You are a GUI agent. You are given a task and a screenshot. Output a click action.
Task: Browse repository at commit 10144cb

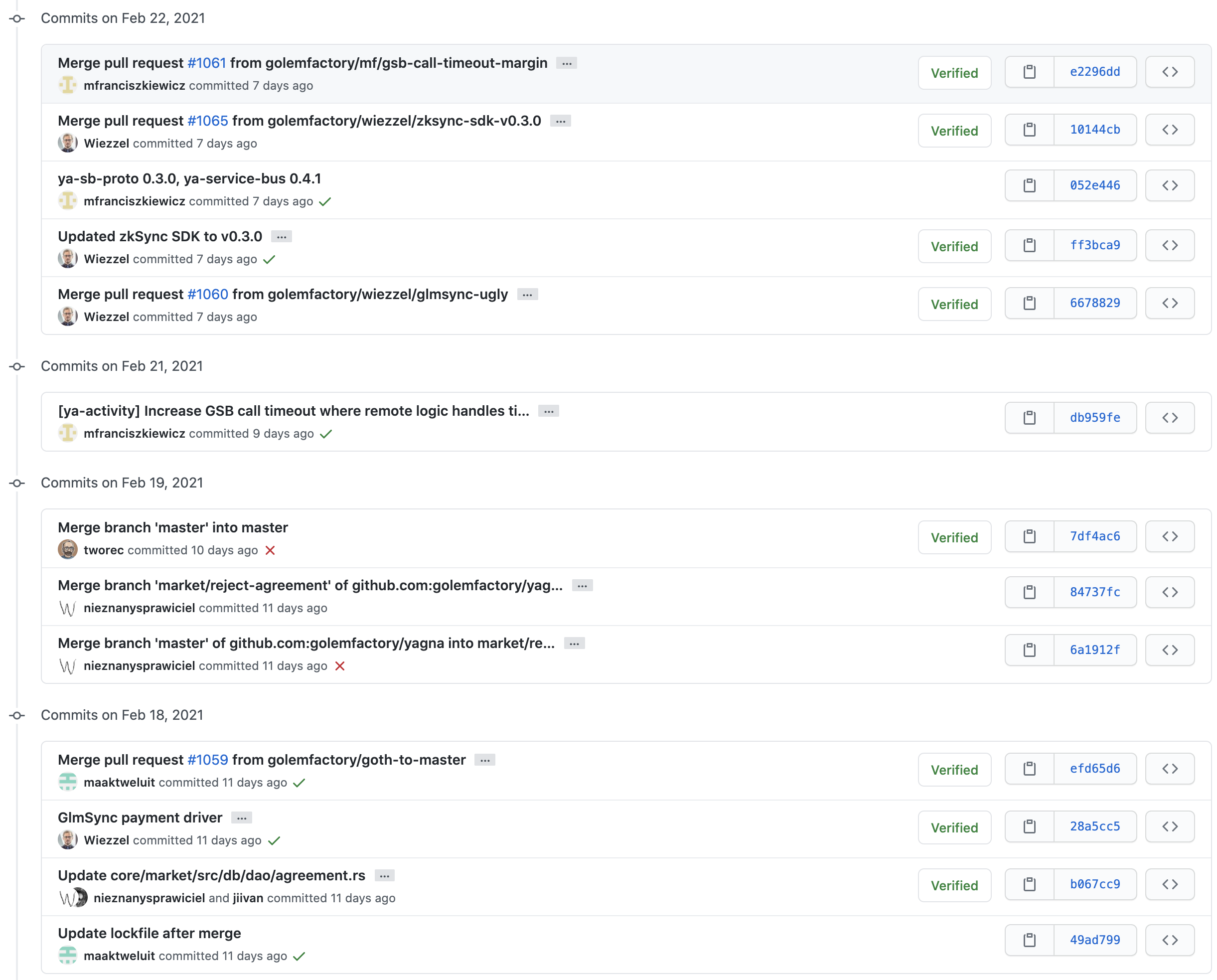pos(1170,130)
